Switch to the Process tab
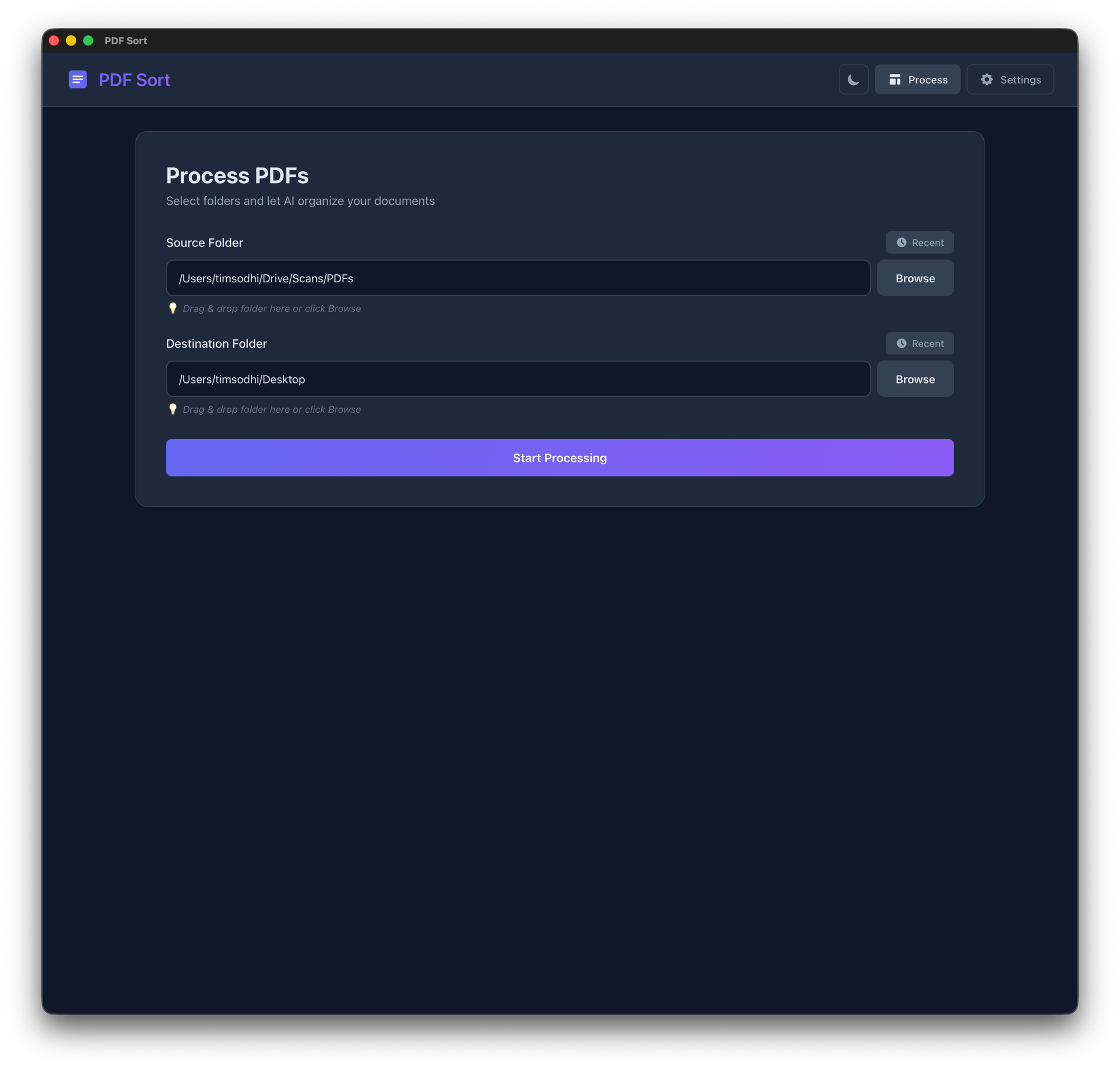Viewport: 1120px width, 1070px height. (x=917, y=80)
